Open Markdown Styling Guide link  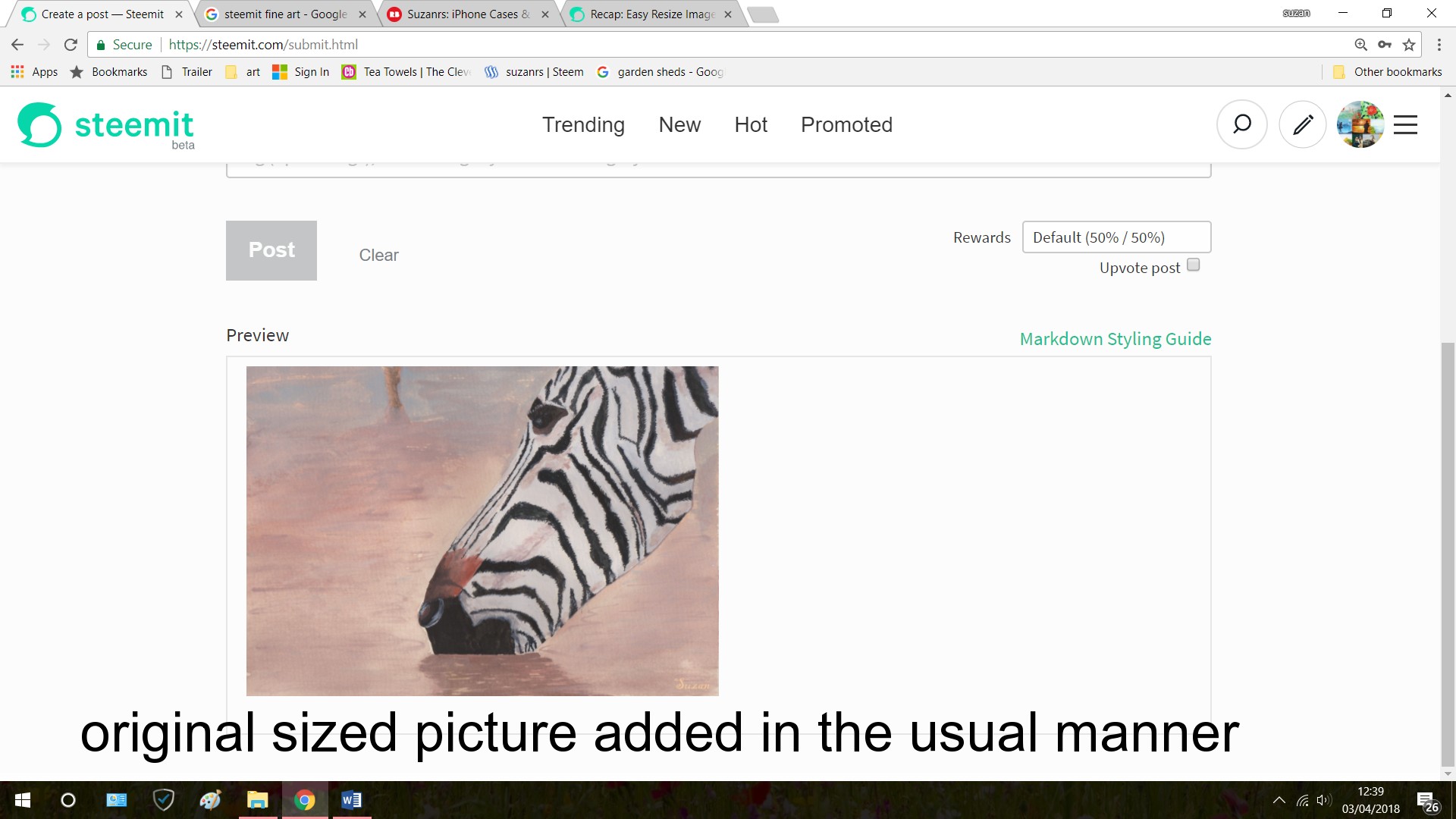click(x=1116, y=339)
